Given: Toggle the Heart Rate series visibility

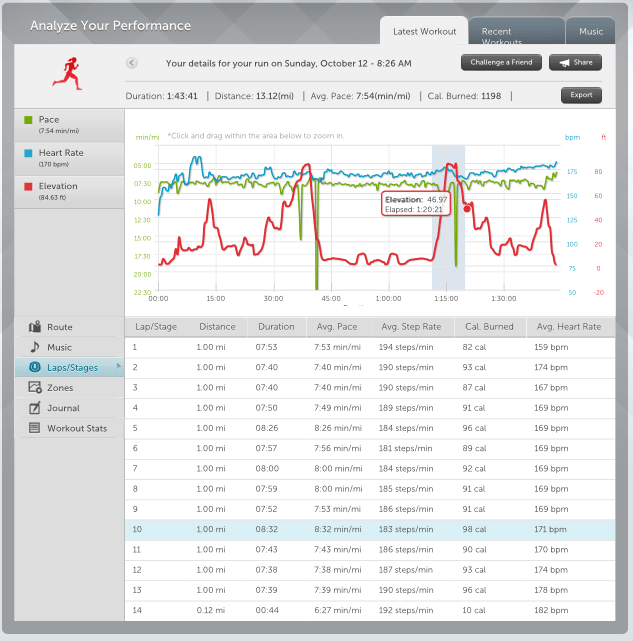Looking at the screenshot, I should click(31, 153).
